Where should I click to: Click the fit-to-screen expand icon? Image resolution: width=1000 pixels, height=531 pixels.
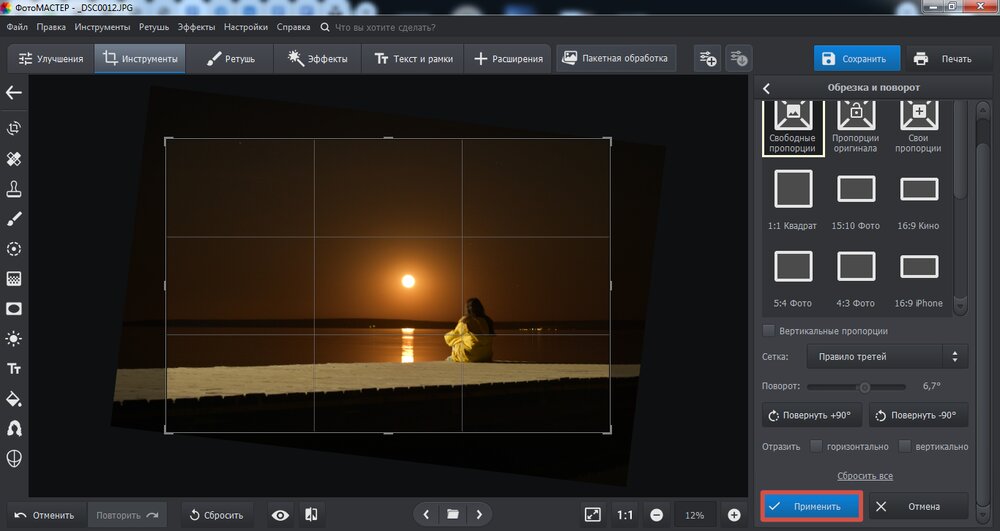(x=593, y=515)
